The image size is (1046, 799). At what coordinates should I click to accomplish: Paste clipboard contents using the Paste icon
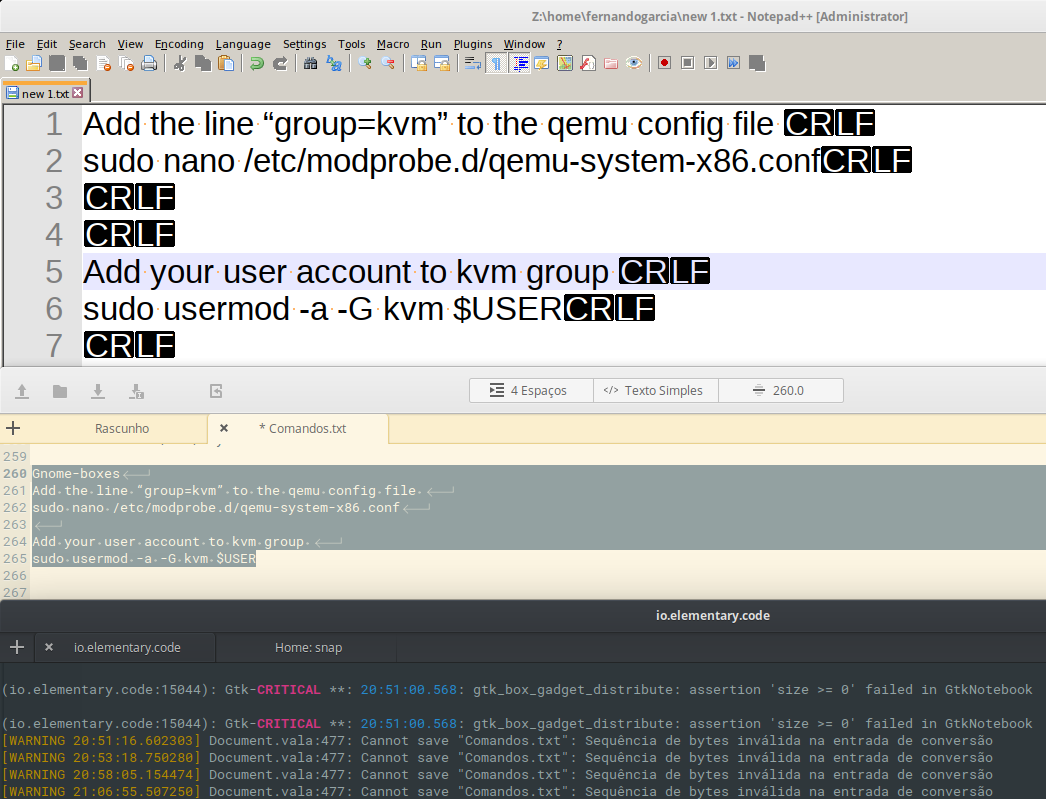pos(228,63)
